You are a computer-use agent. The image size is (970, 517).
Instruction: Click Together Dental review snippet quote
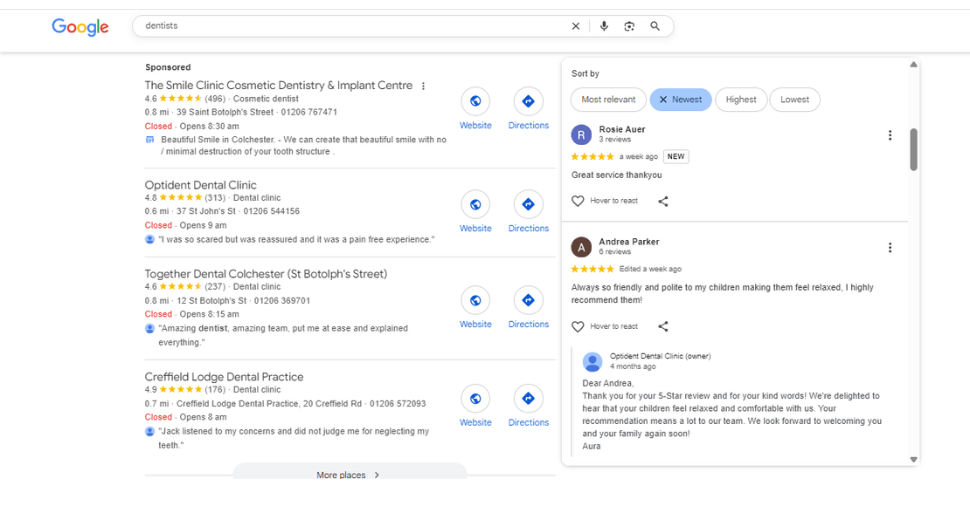[283, 335]
